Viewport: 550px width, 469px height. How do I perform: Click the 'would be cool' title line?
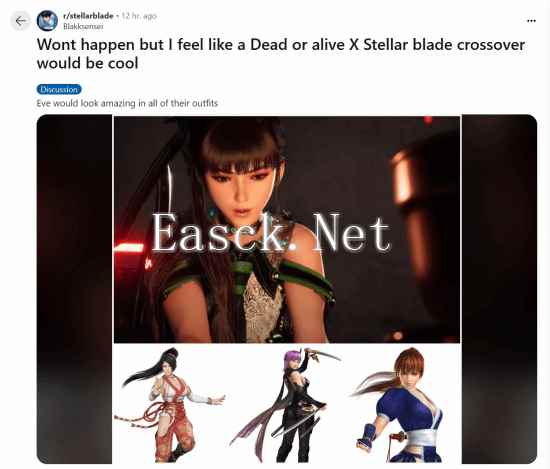click(88, 63)
